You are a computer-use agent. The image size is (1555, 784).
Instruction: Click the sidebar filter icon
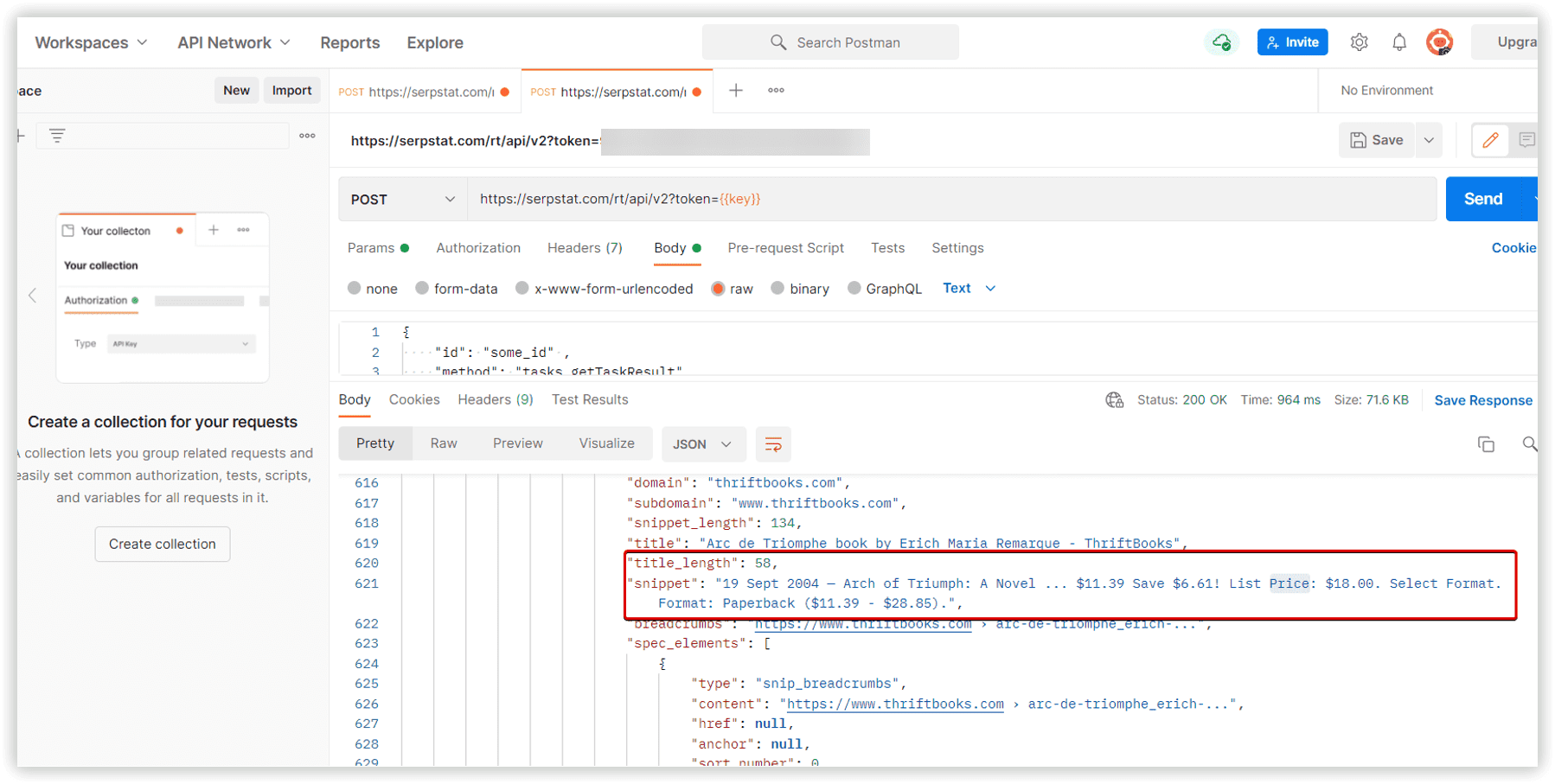(x=57, y=136)
